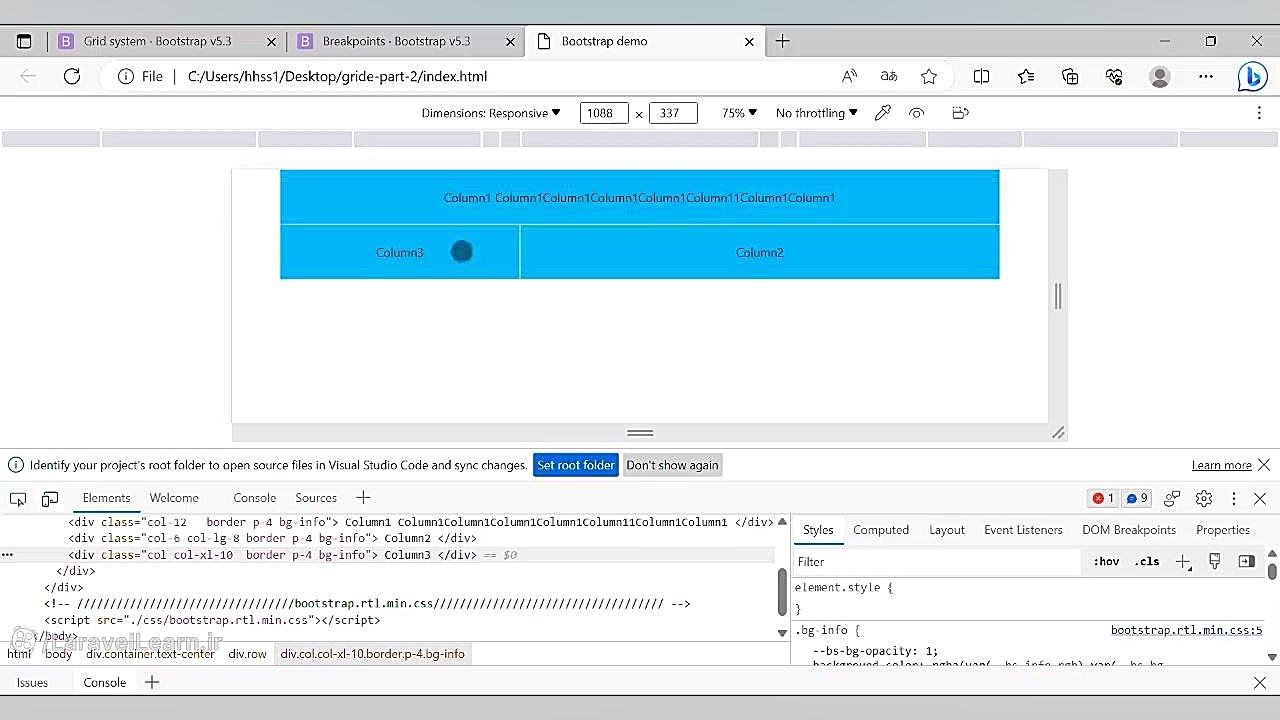1280x720 pixels.
Task: Open the tab actions menu icon
Action: [x=24, y=41]
